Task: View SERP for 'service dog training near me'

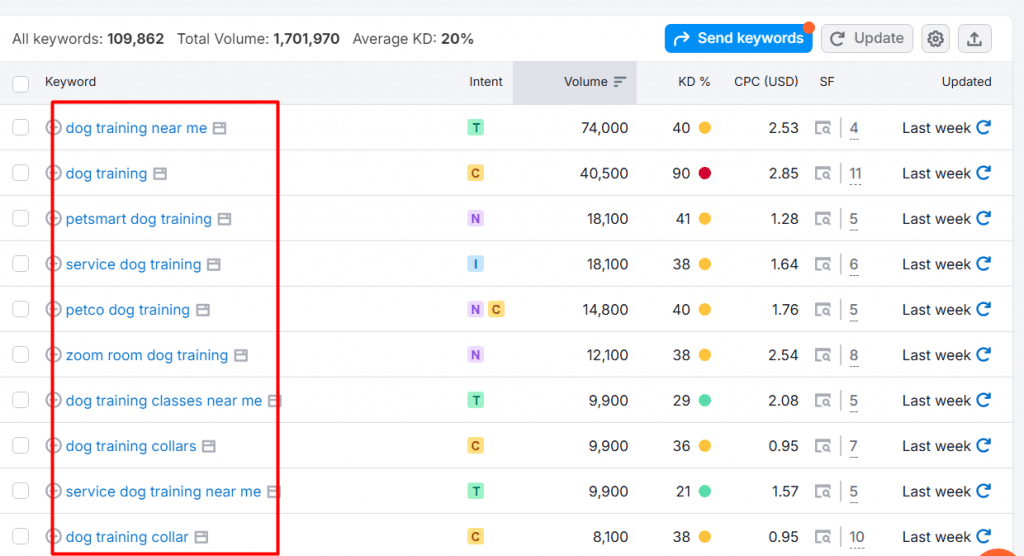Action: click(x=823, y=491)
